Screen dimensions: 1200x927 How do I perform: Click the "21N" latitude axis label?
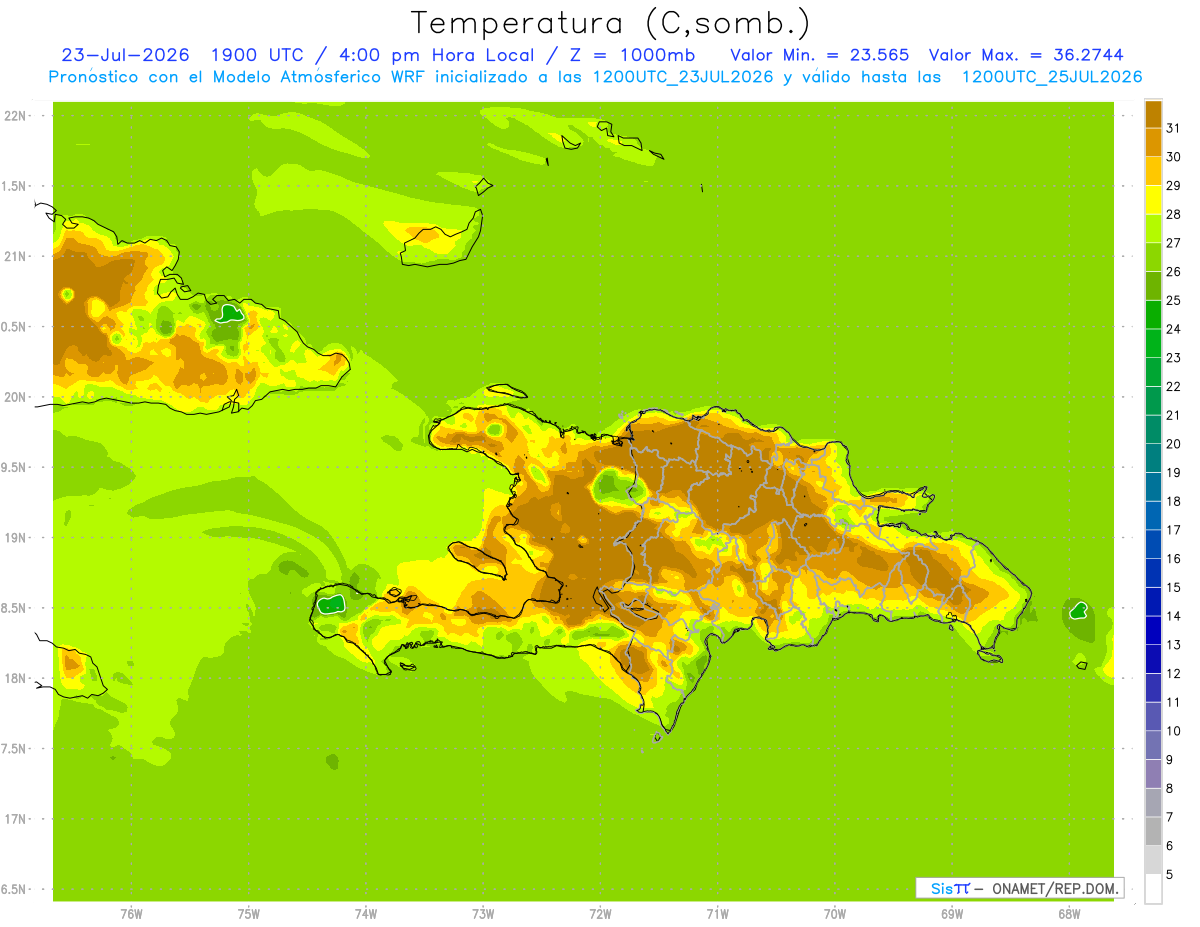tap(15, 256)
